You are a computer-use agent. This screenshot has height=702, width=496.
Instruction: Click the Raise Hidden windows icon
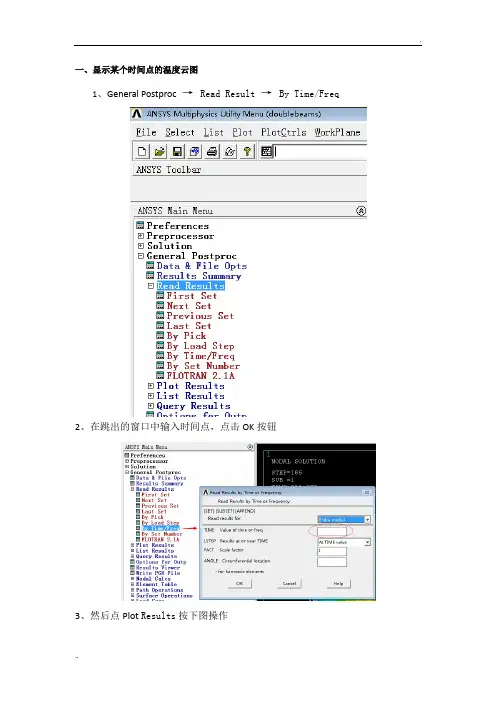pos(266,151)
